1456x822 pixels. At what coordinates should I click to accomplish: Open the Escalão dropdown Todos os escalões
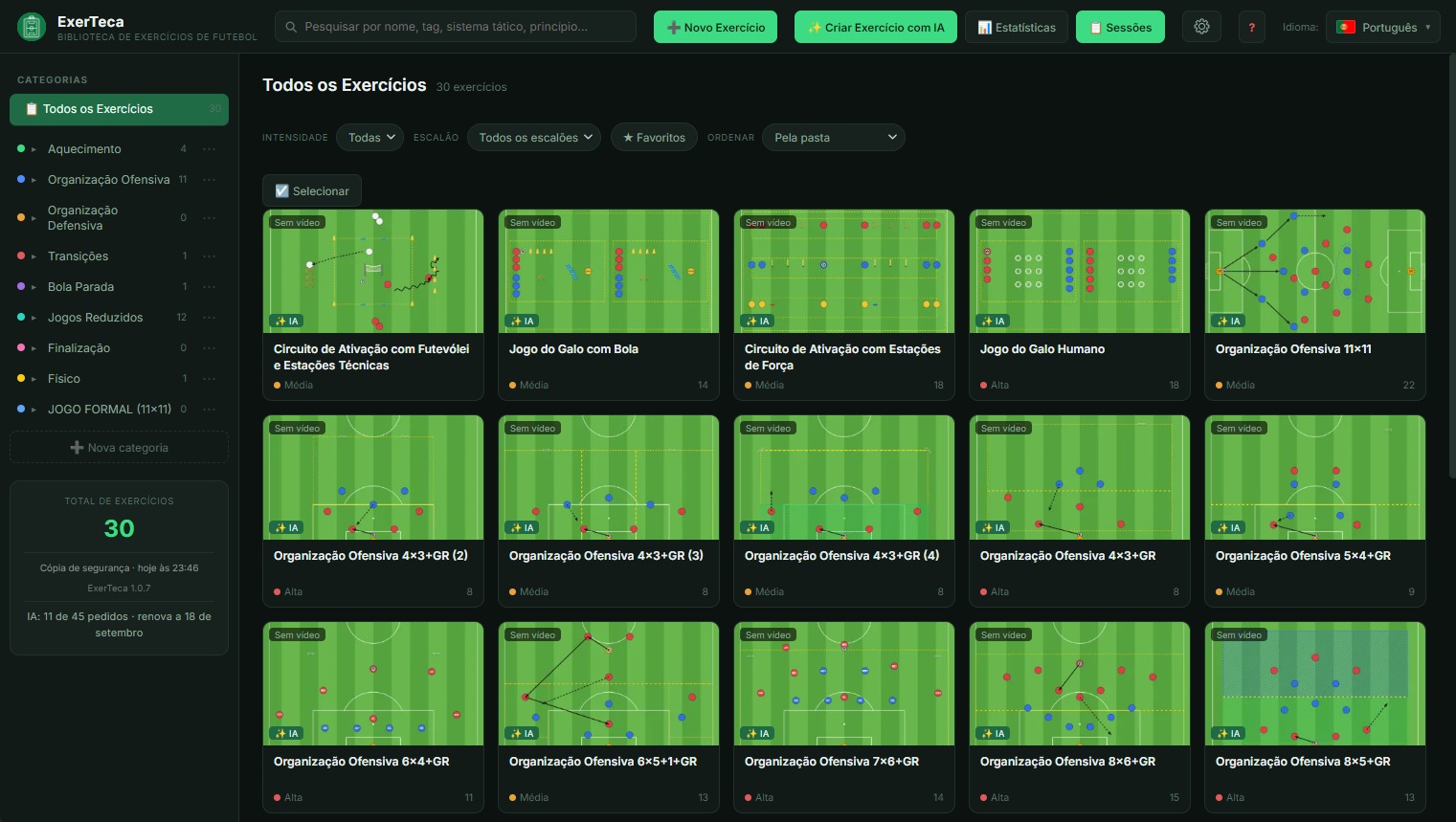click(534, 138)
